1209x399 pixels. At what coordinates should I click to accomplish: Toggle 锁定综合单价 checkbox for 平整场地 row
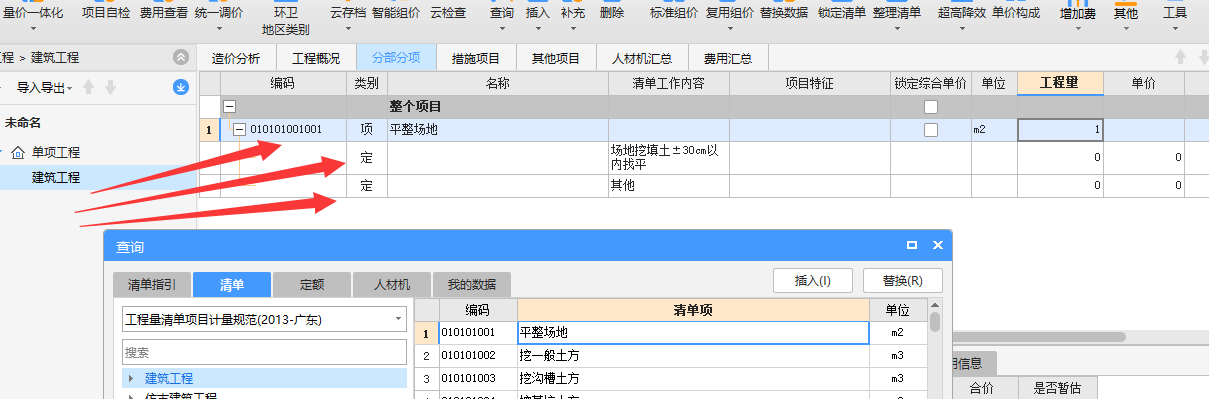[x=931, y=130]
